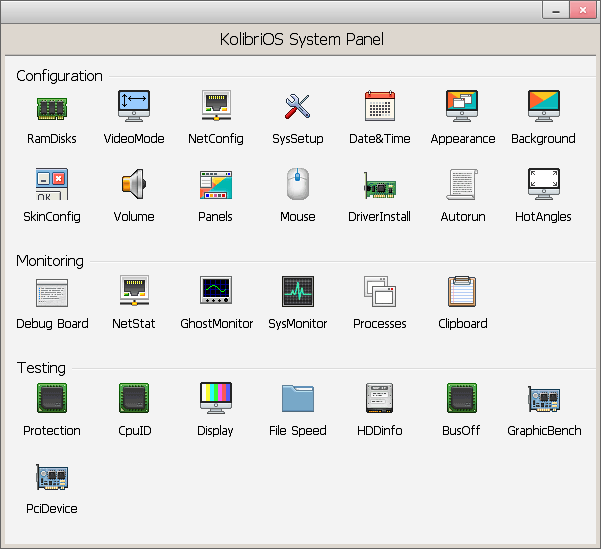
Task: Open SysMonitor
Action: [x=298, y=291]
